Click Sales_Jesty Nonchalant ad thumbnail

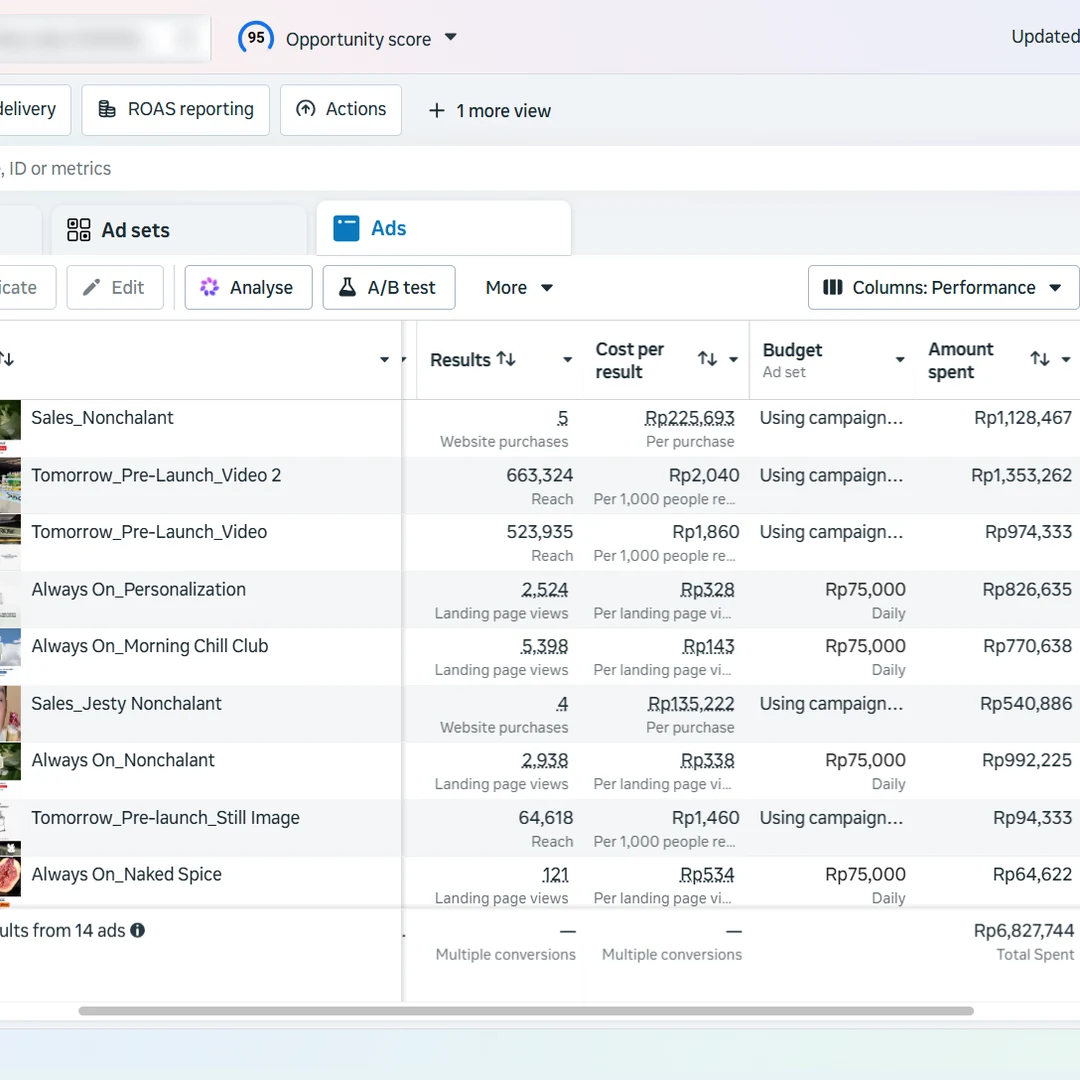(10, 713)
